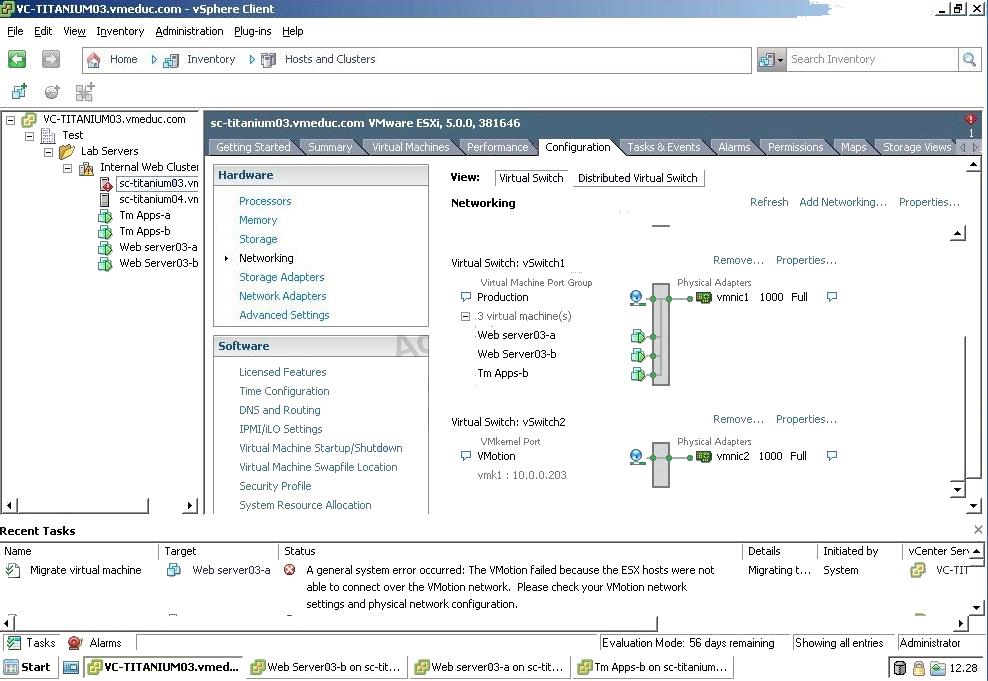Click Properties... link for vSwitch2
988x681 pixels.
pyautogui.click(x=806, y=419)
